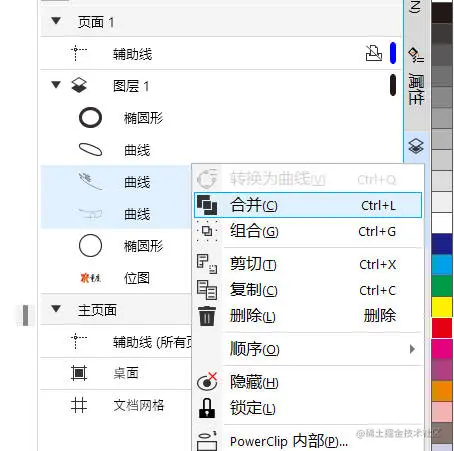Choose 删除 in context menu

coord(308,316)
